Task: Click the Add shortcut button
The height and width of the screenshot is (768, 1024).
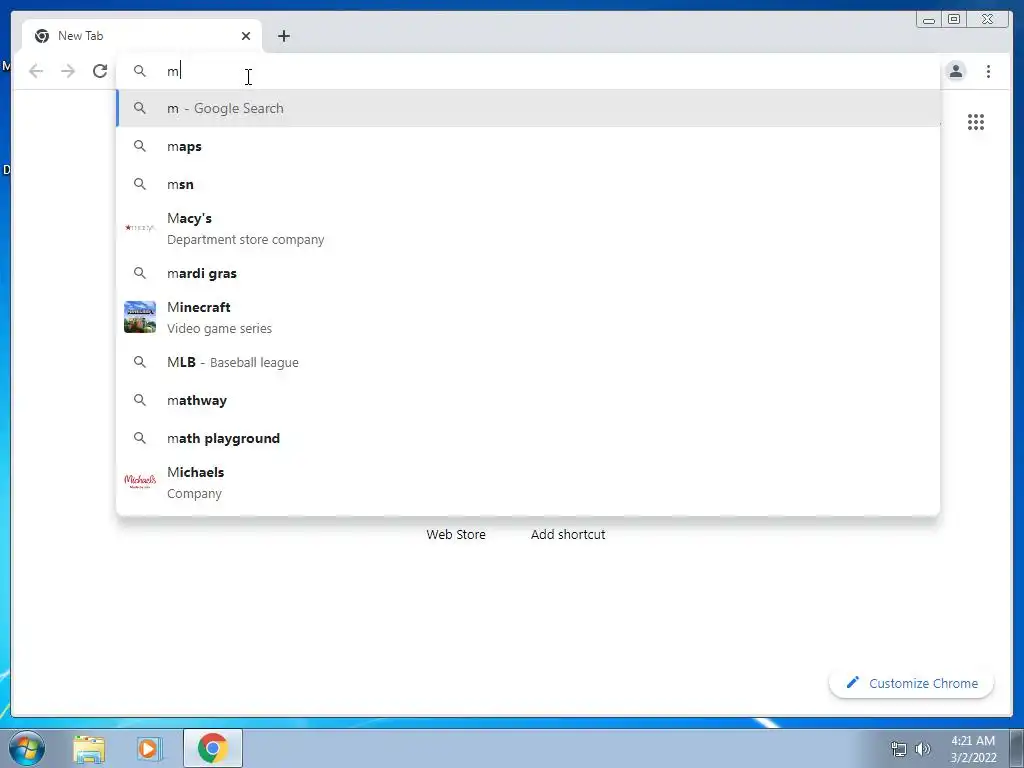Action: tap(568, 534)
